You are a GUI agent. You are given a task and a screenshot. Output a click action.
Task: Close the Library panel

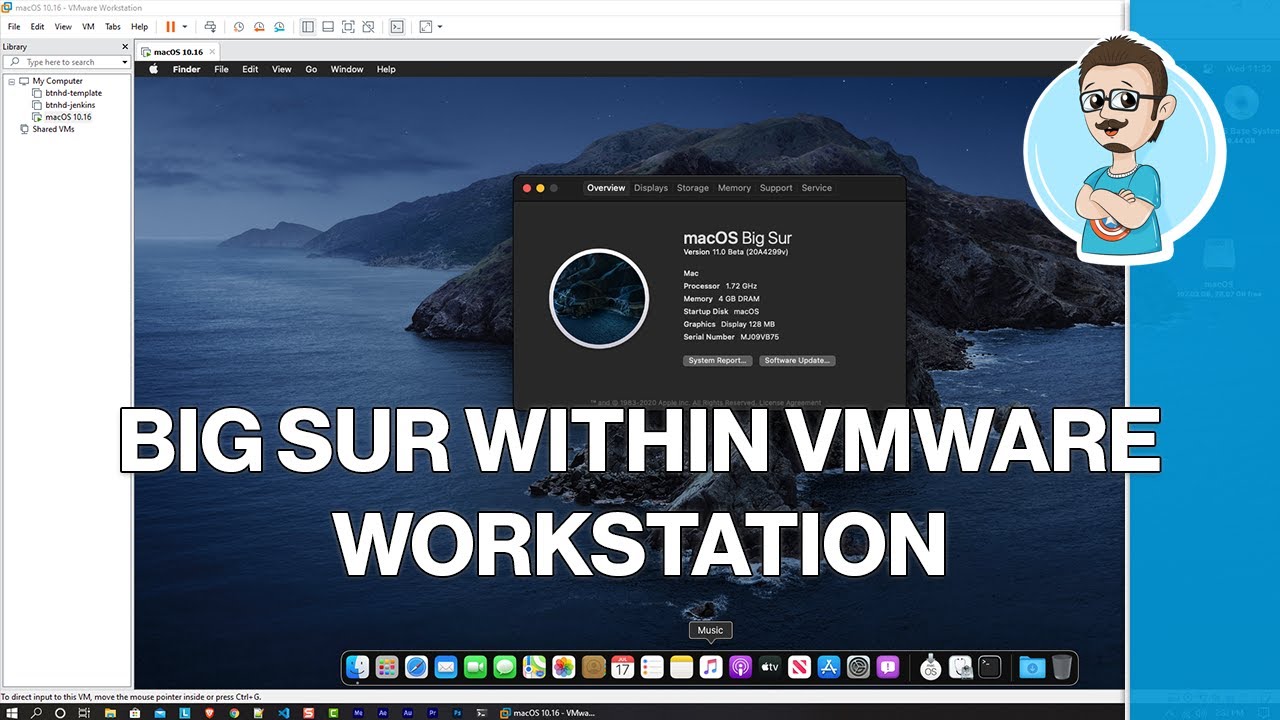click(x=125, y=47)
